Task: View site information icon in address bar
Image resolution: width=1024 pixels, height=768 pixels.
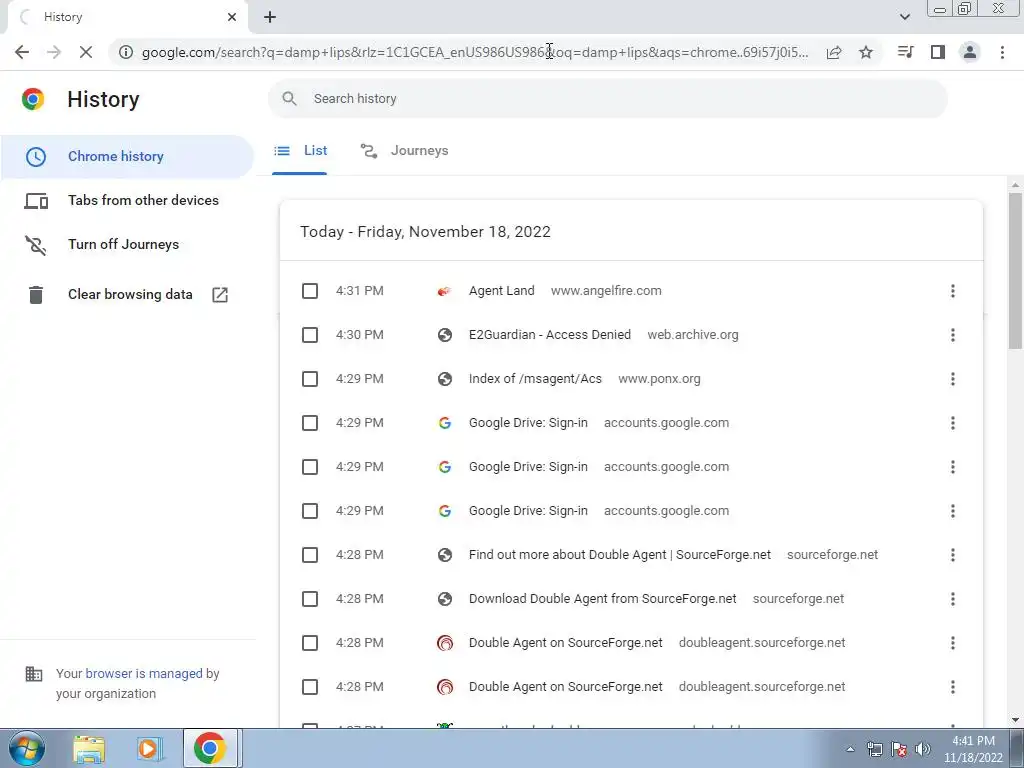Action: coord(125,52)
